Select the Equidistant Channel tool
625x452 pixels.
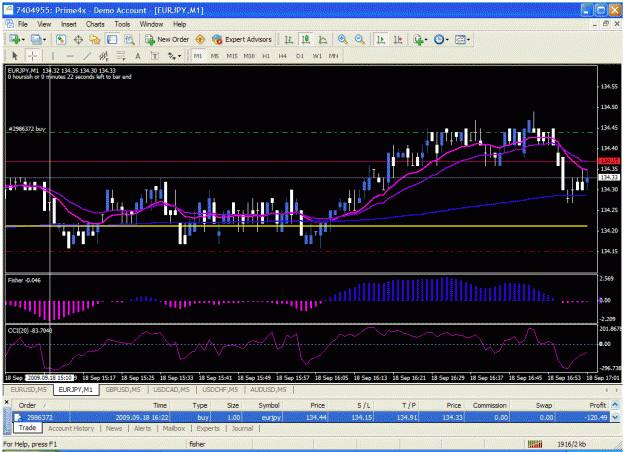click(x=104, y=56)
